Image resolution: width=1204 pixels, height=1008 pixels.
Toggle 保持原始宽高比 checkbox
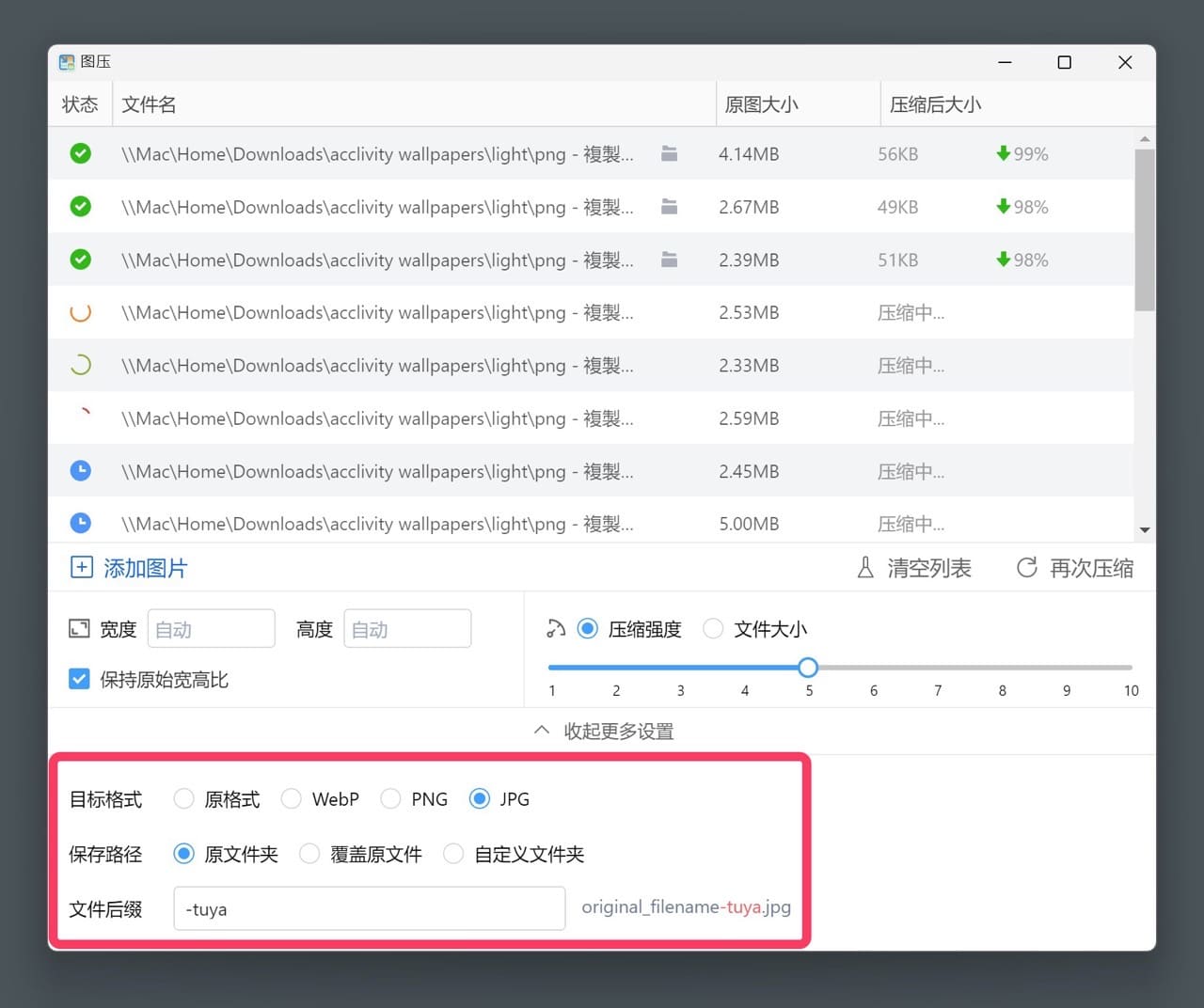tap(79, 679)
